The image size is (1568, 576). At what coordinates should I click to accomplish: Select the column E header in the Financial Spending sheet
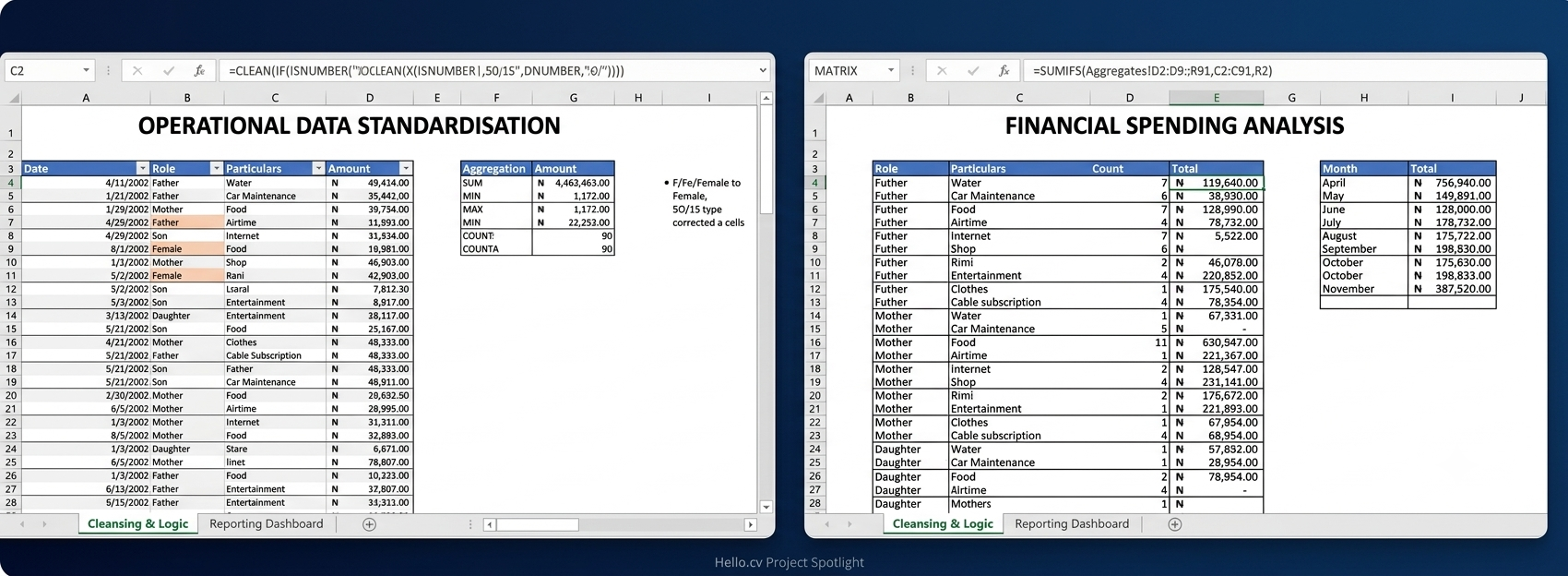[1216, 98]
